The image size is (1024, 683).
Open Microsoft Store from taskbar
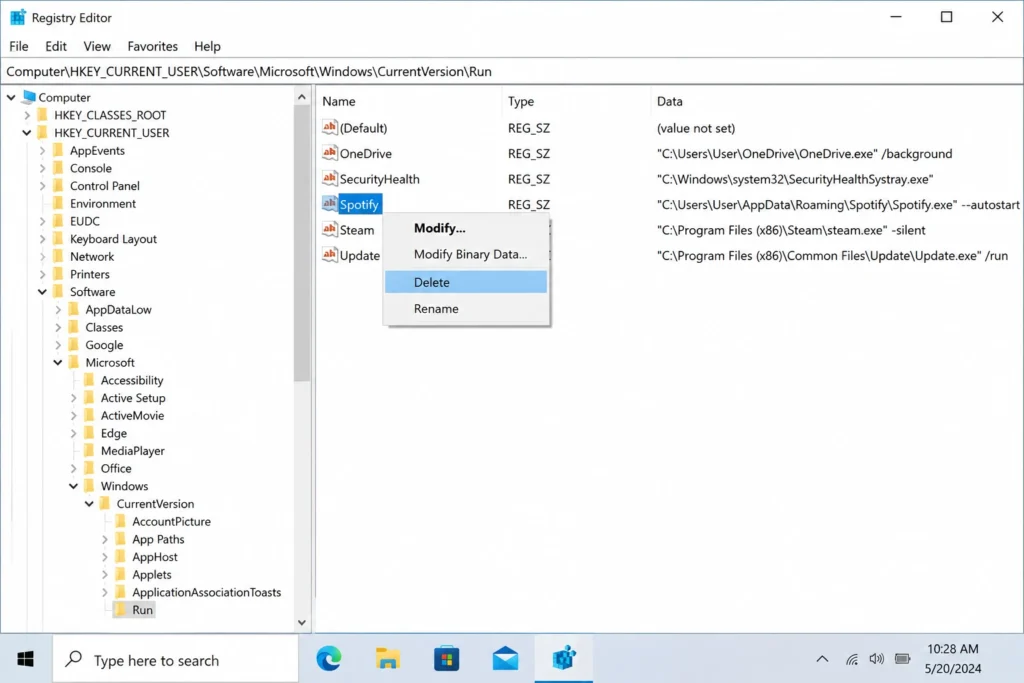click(446, 659)
